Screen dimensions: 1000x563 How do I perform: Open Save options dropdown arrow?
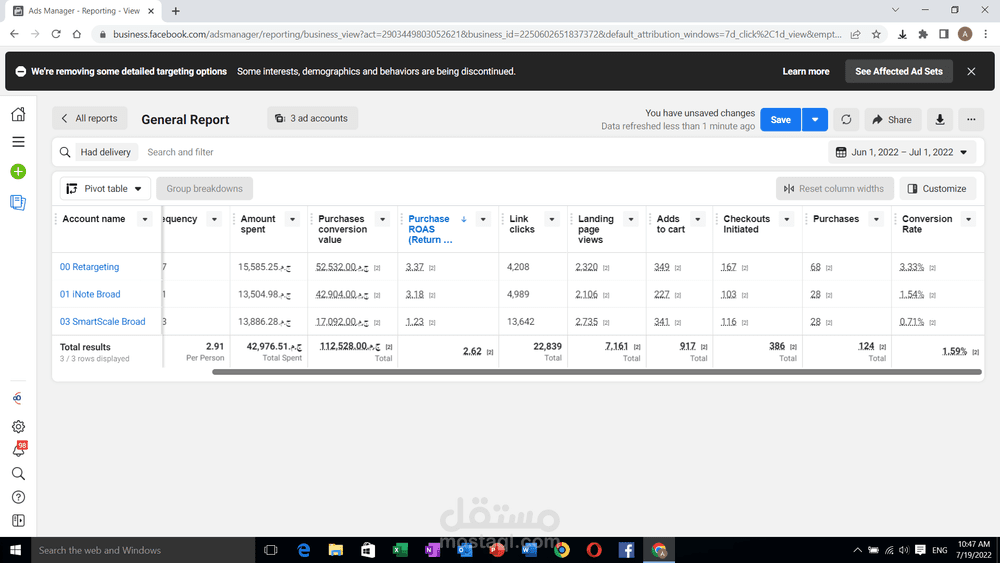(x=815, y=120)
